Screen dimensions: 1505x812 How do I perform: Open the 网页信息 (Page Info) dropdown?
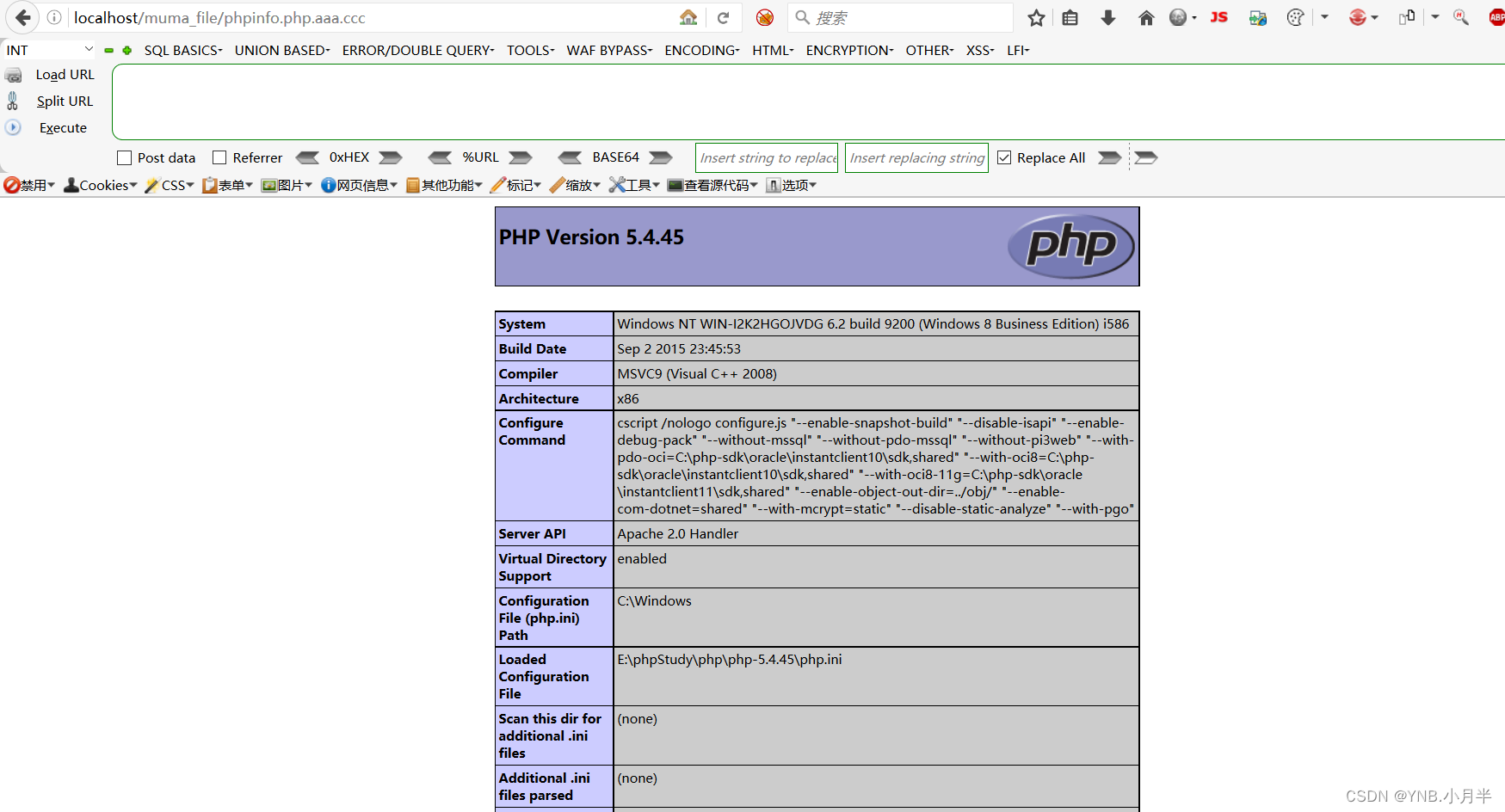[359, 185]
